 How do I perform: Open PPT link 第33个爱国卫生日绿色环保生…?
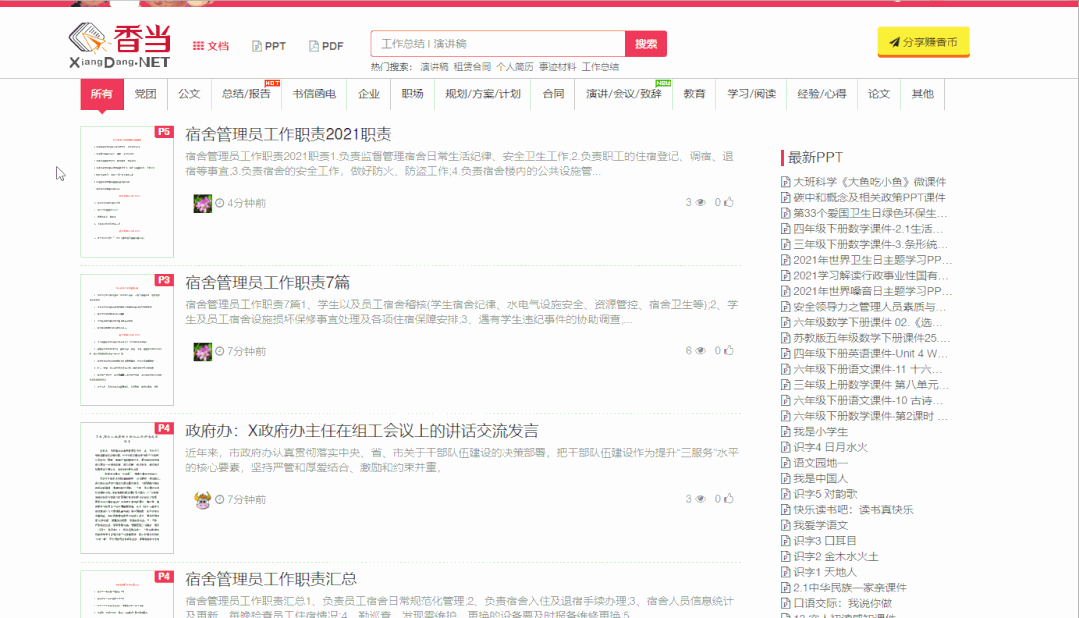pyautogui.click(x=870, y=213)
